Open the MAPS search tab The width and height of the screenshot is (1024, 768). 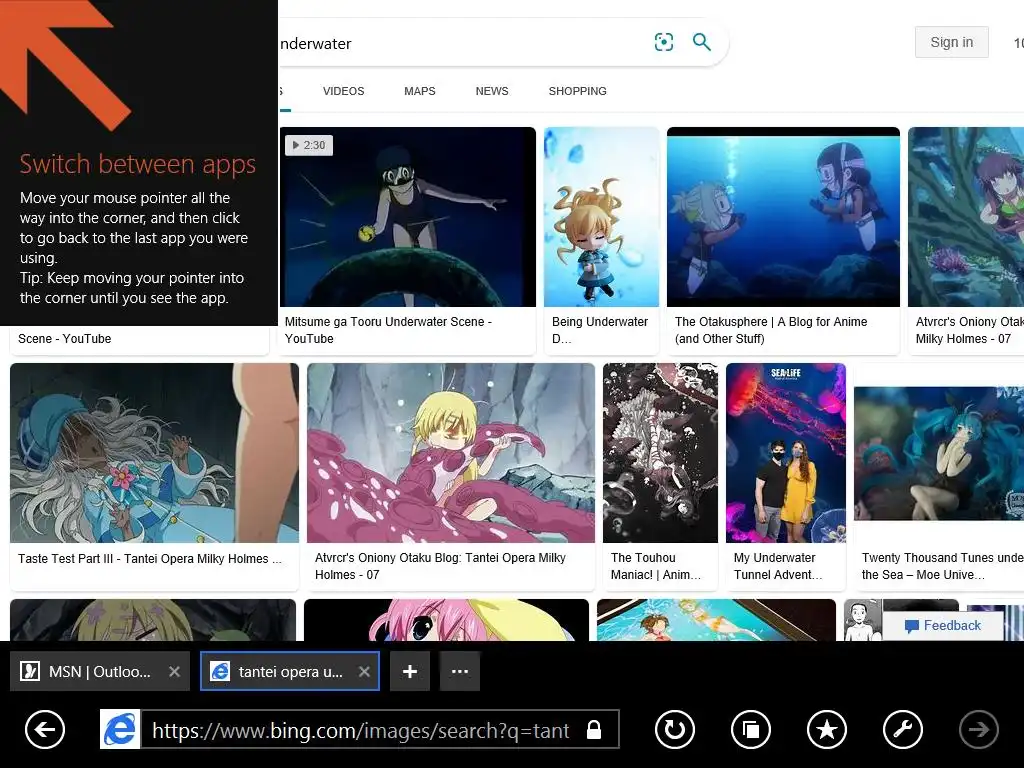coord(420,91)
